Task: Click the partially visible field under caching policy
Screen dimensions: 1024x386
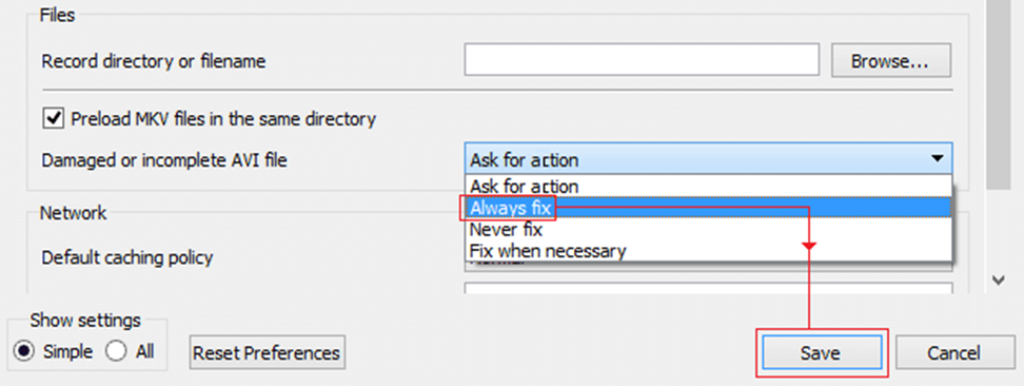Action: [708, 288]
